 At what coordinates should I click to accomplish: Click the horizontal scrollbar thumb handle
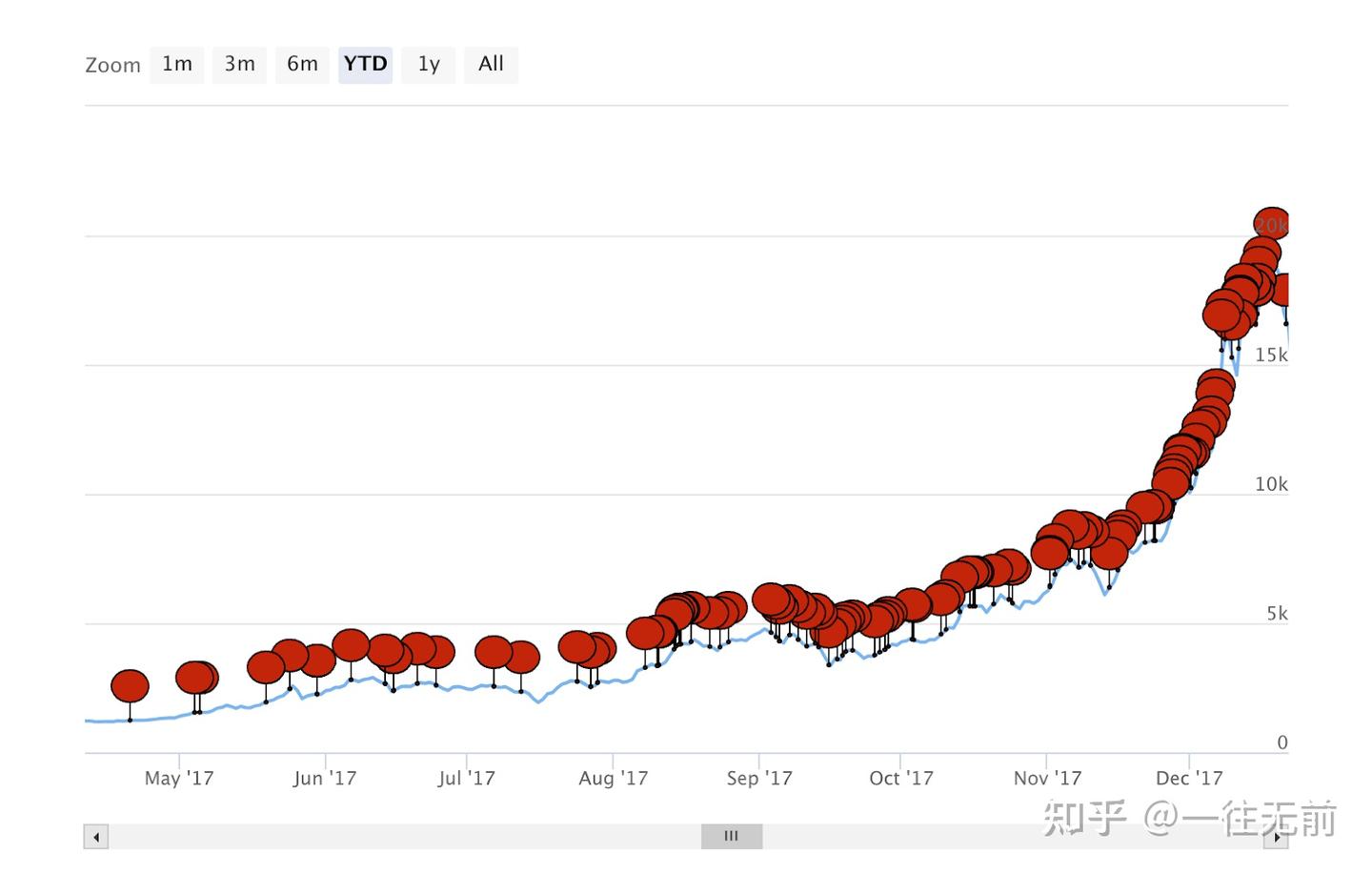click(x=732, y=836)
